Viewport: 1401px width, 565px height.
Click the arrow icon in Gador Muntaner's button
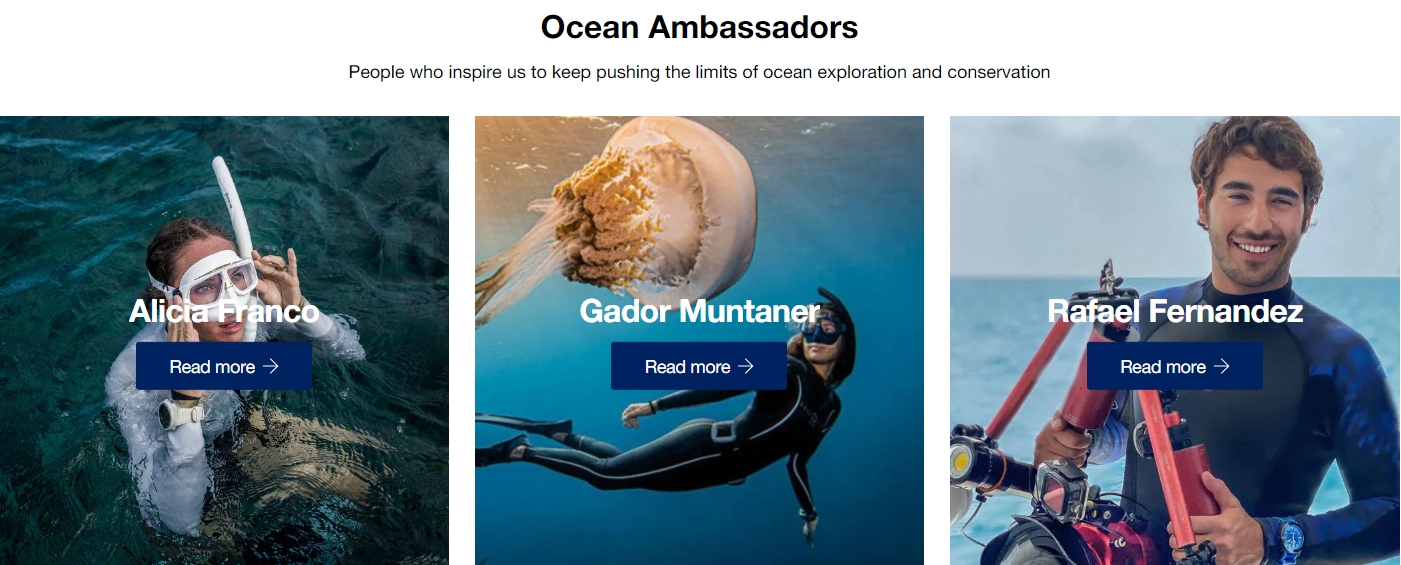745,367
